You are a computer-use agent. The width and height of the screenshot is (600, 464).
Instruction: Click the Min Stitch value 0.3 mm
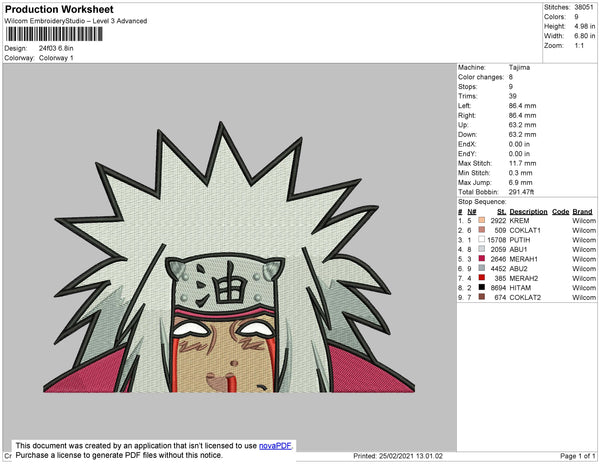520,173
